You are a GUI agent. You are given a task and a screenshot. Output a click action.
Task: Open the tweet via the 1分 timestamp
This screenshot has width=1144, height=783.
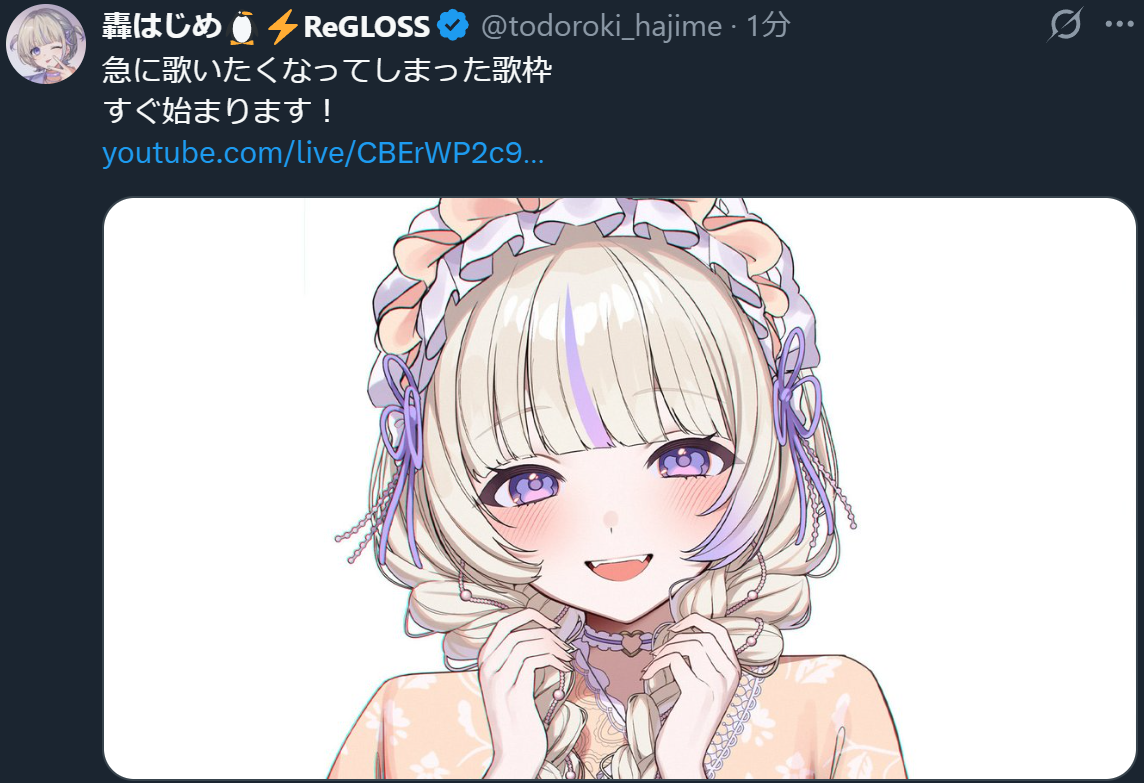pyautogui.click(x=768, y=26)
